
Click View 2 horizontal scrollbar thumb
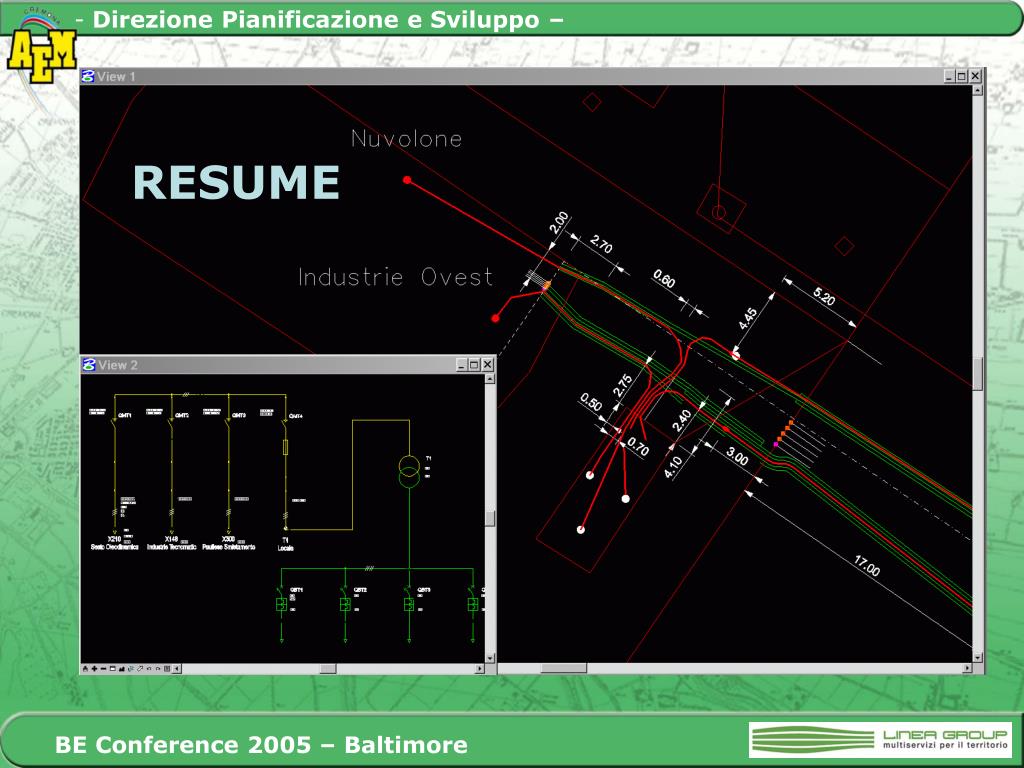tap(328, 669)
